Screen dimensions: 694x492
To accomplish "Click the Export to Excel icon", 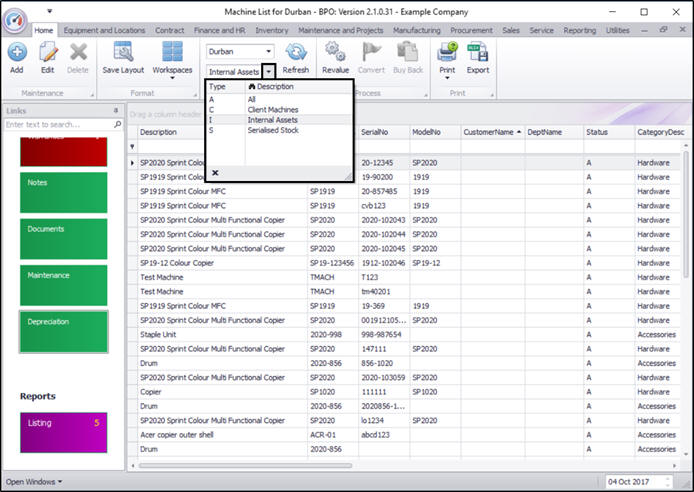I will point(478,53).
